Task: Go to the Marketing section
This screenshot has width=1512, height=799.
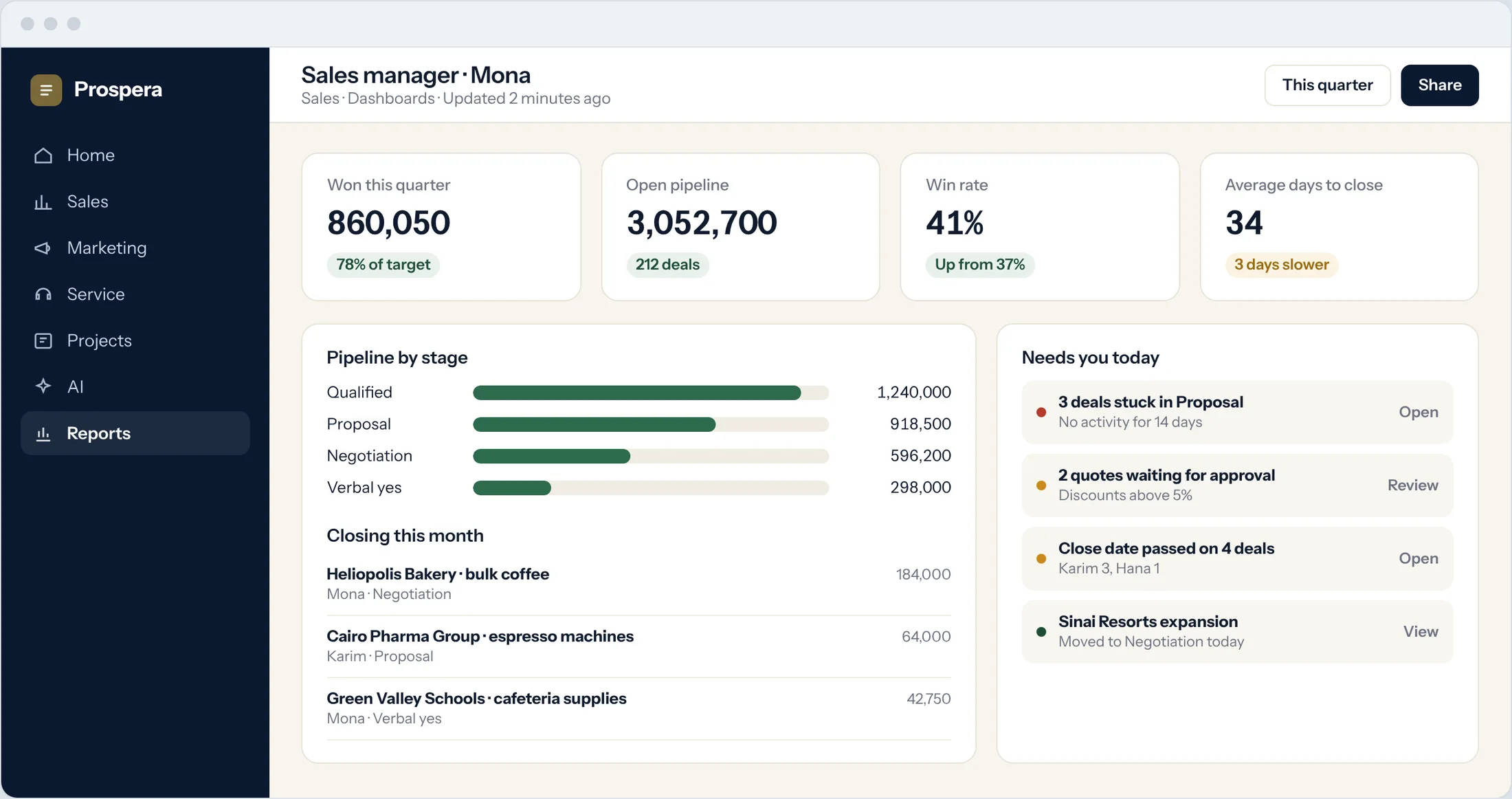Action: click(135, 248)
